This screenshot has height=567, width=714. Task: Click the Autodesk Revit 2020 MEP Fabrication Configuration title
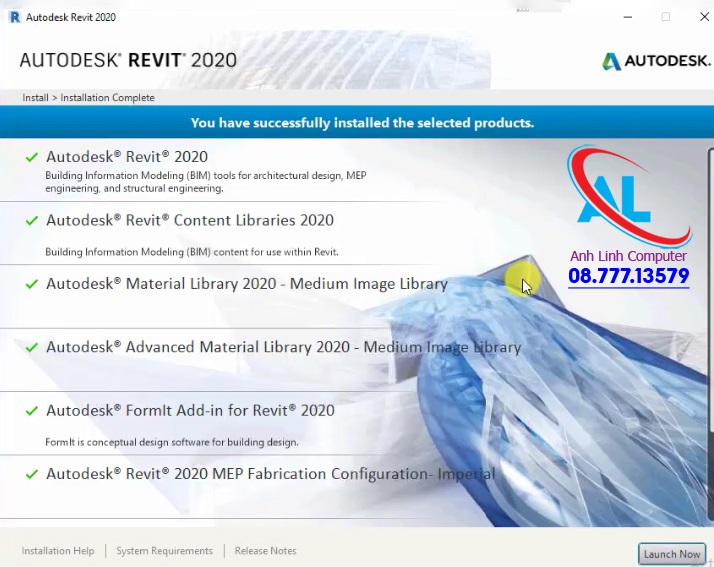[270, 474]
